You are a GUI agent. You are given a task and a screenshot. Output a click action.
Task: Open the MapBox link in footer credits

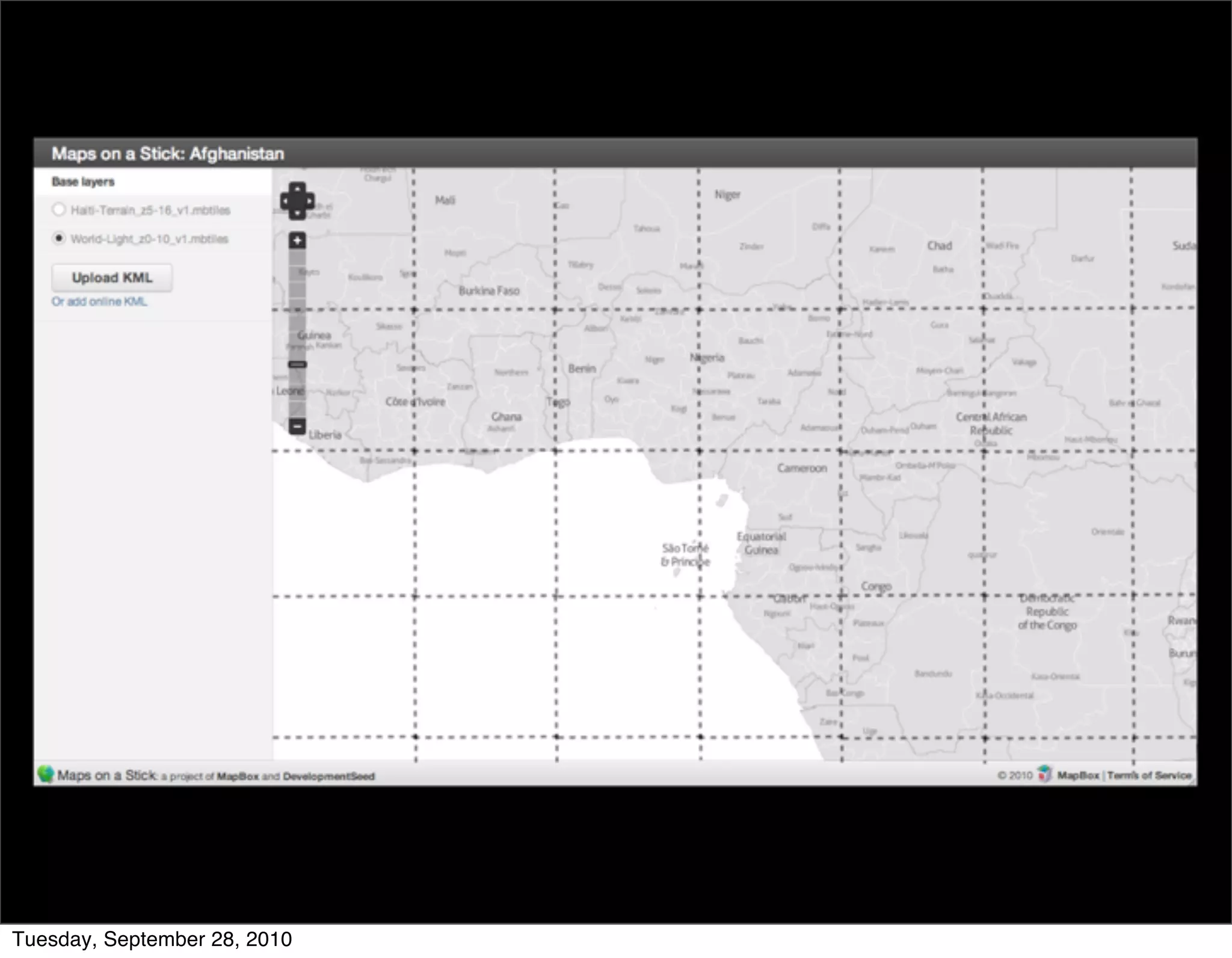click(238, 776)
